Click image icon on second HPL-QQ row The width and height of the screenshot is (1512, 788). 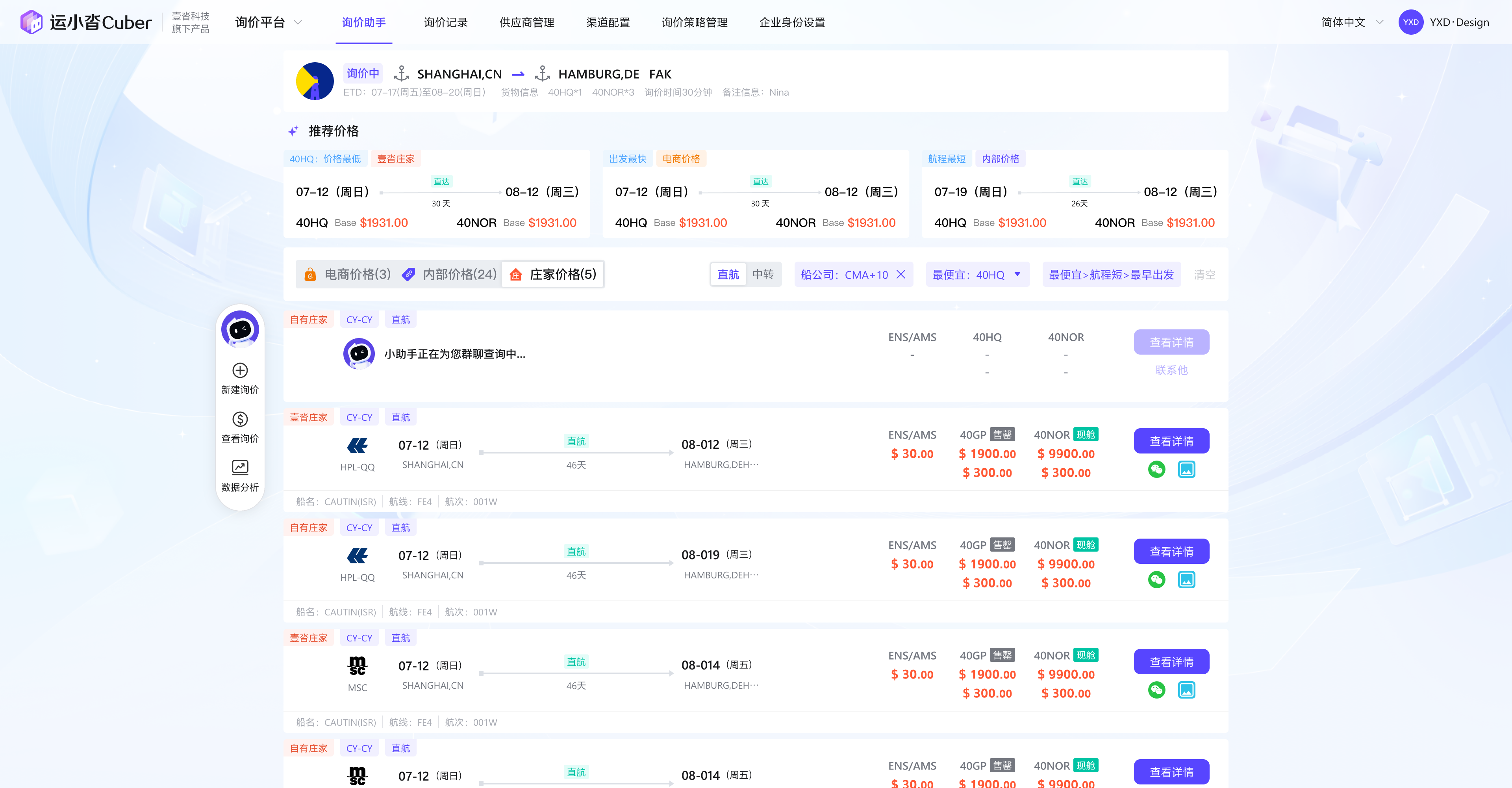click(x=1186, y=580)
